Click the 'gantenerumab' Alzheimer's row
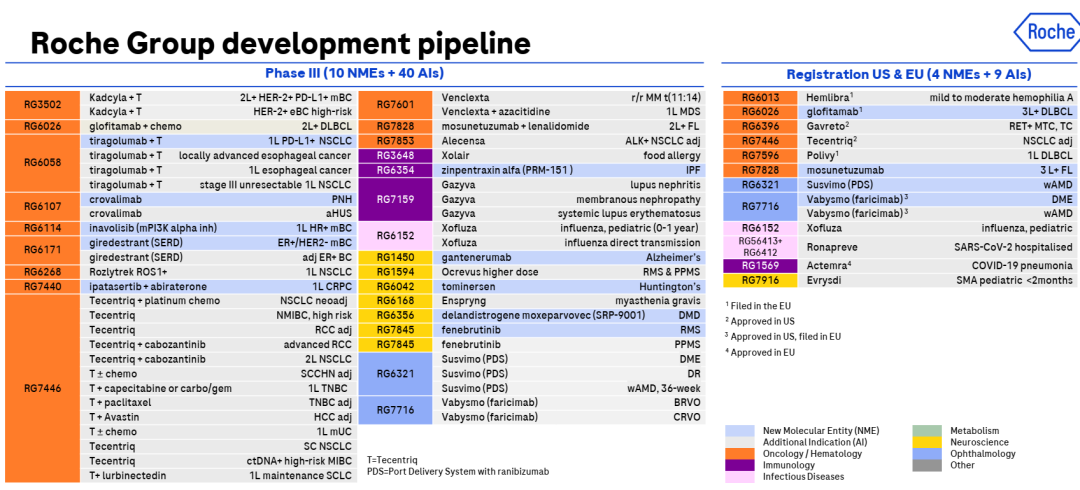Viewport: 1080px width, 490px height. coord(569,257)
